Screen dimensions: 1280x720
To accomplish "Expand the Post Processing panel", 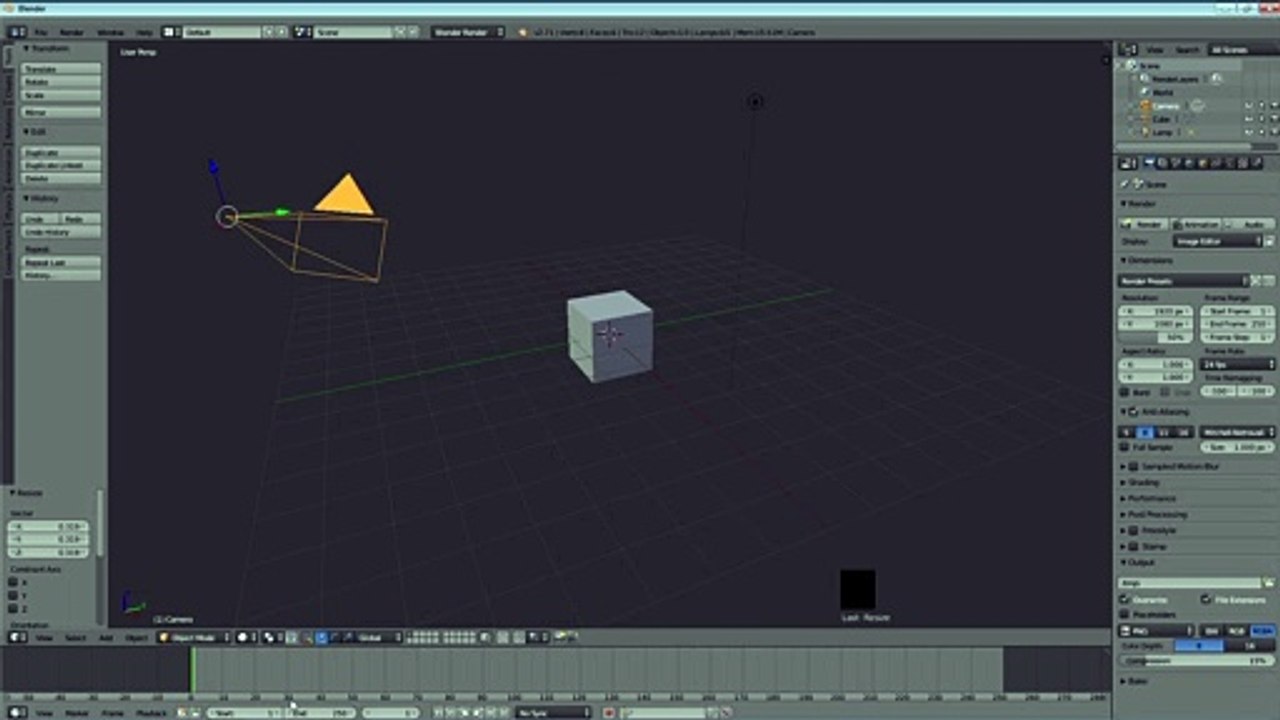I will pos(1157,514).
